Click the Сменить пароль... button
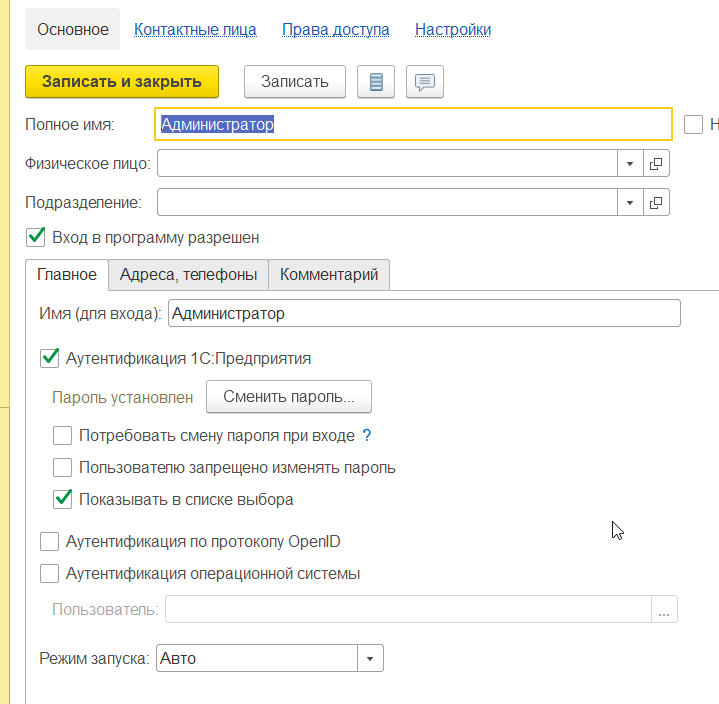Viewport: 719px width, 704px height. [x=289, y=397]
